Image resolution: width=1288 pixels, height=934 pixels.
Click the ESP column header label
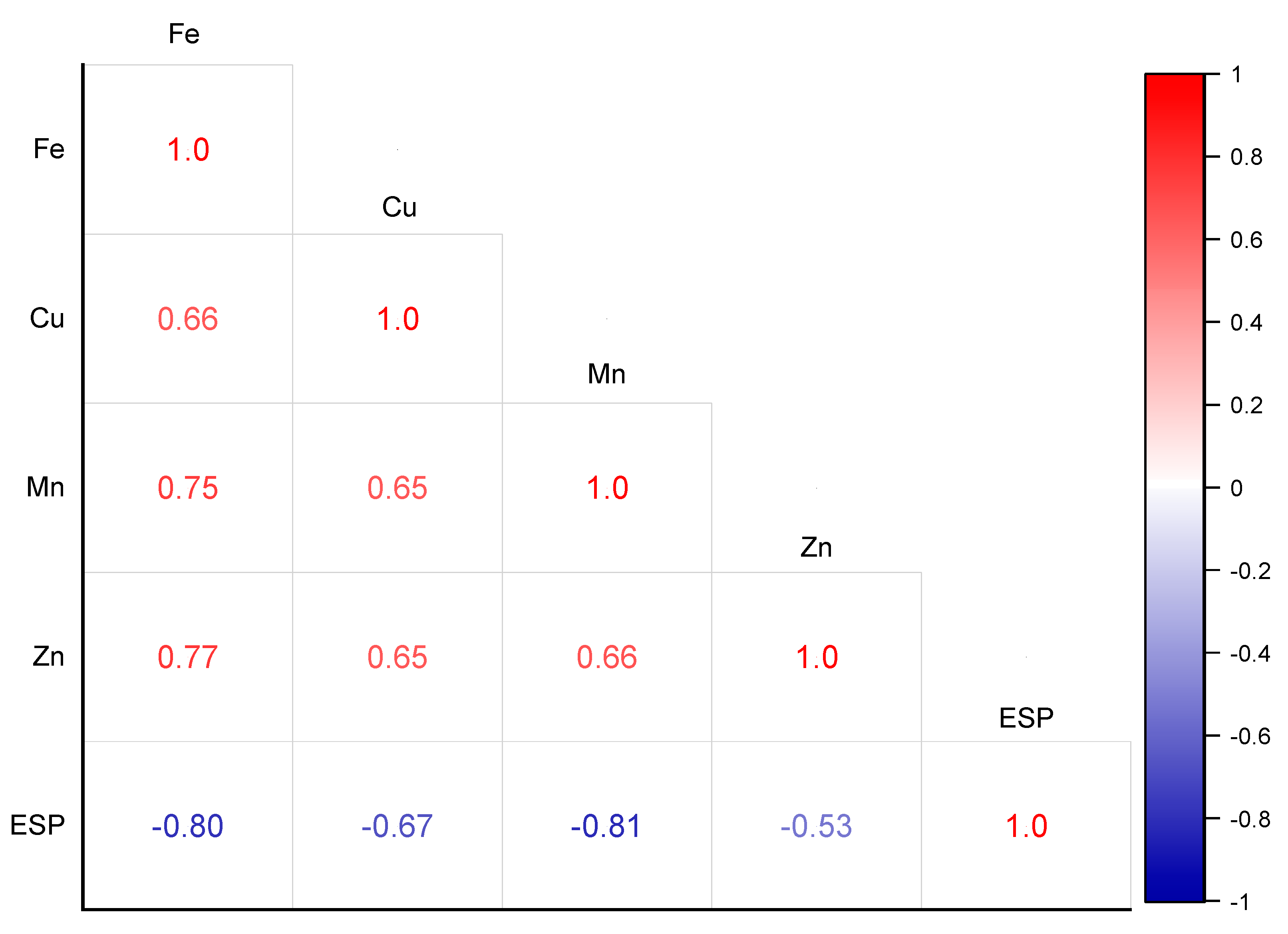(x=1026, y=718)
